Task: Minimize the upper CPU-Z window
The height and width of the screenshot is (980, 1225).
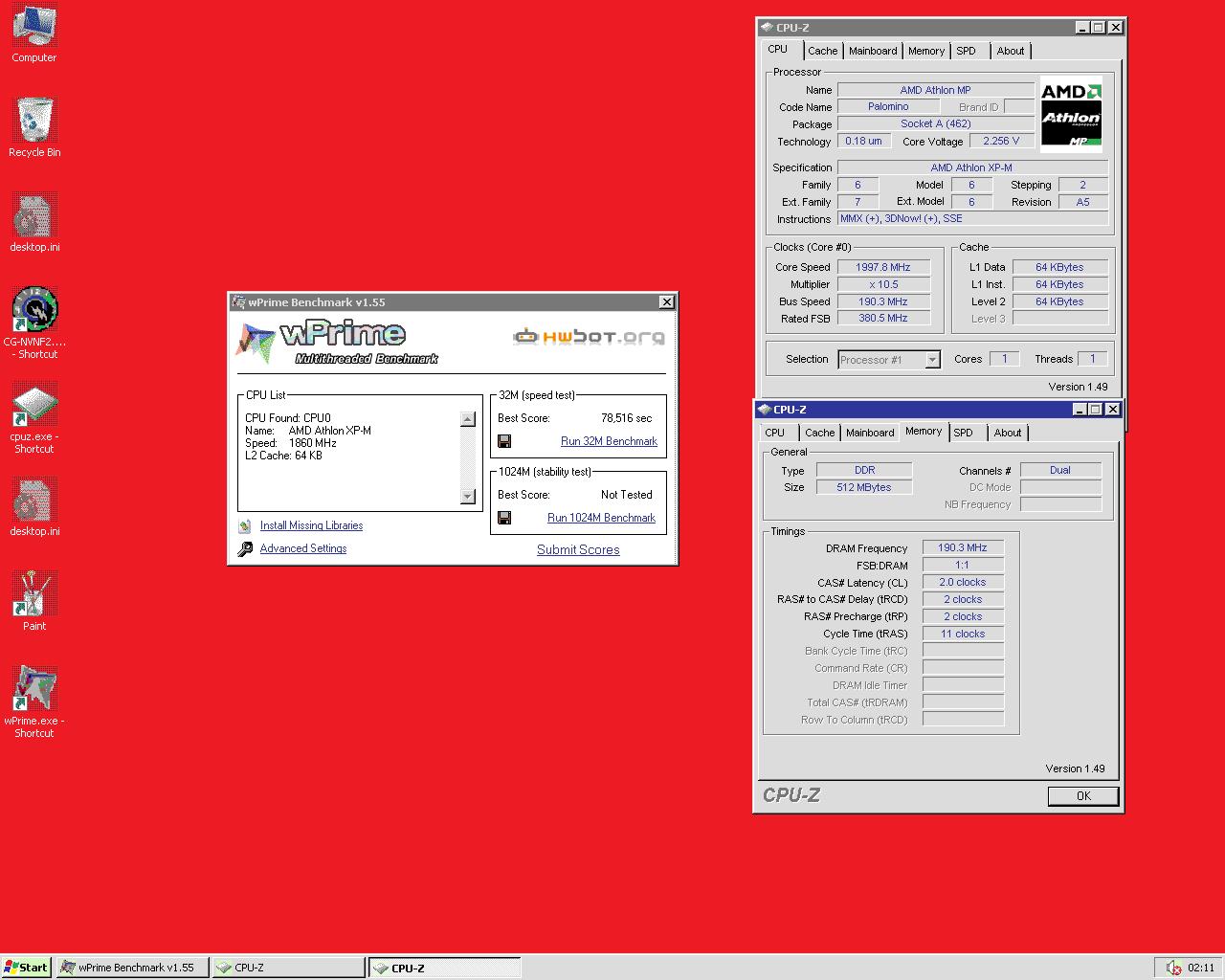Action: [x=1082, y=28]
